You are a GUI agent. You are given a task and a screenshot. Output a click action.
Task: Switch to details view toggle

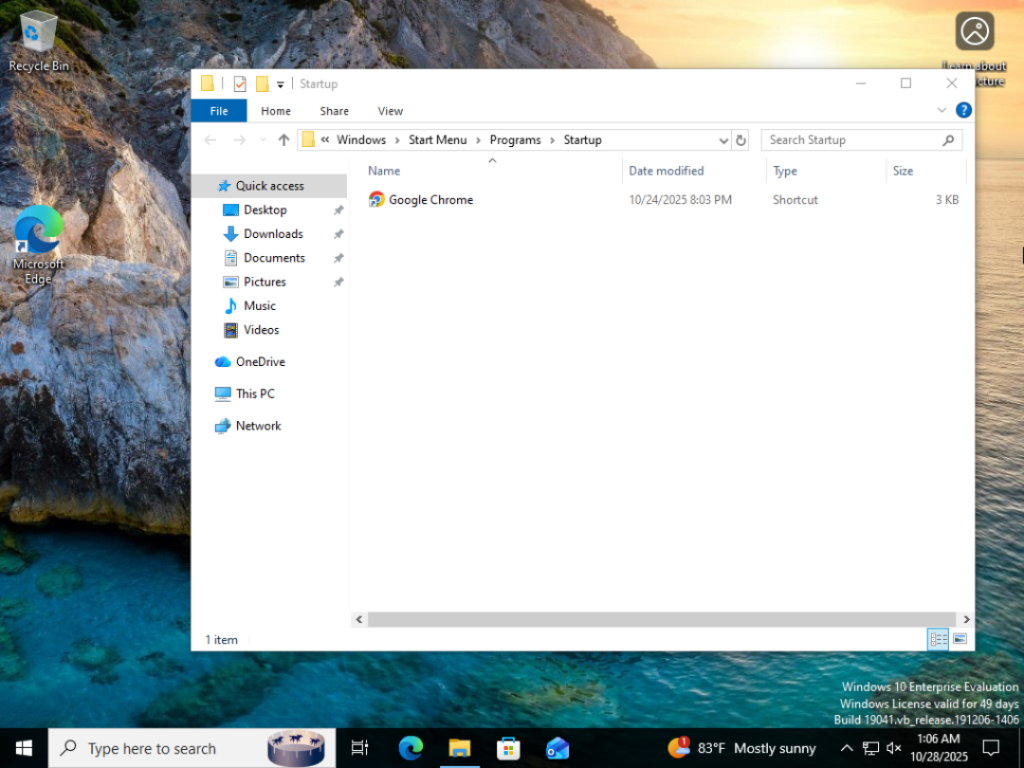[x=938, y=639]
